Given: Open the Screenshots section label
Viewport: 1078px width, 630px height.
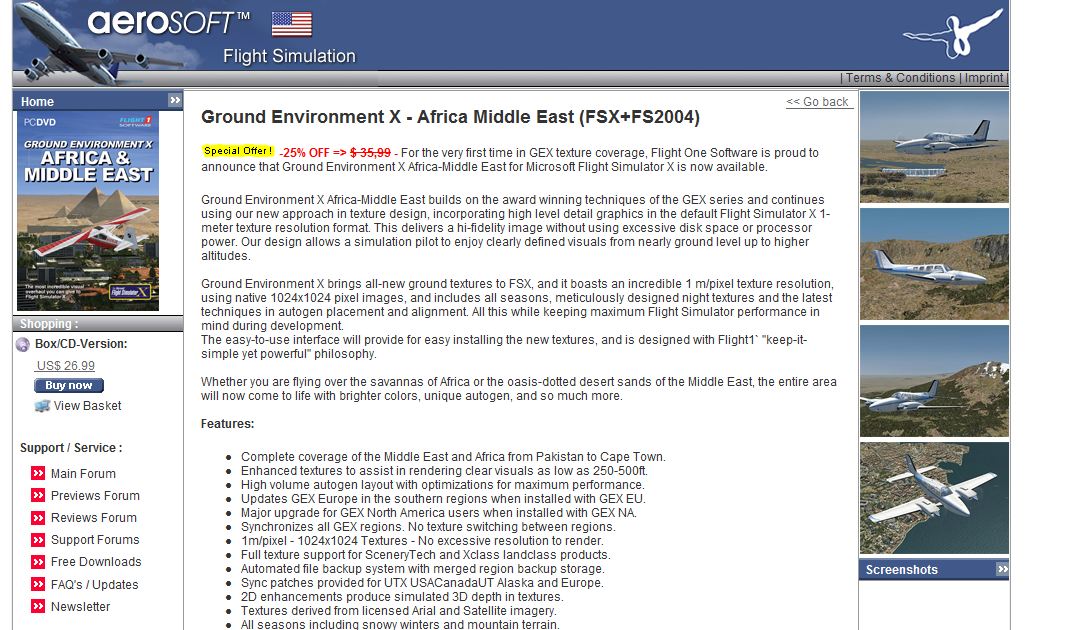Looking at the screenshot, I should [x=901, y=569].
